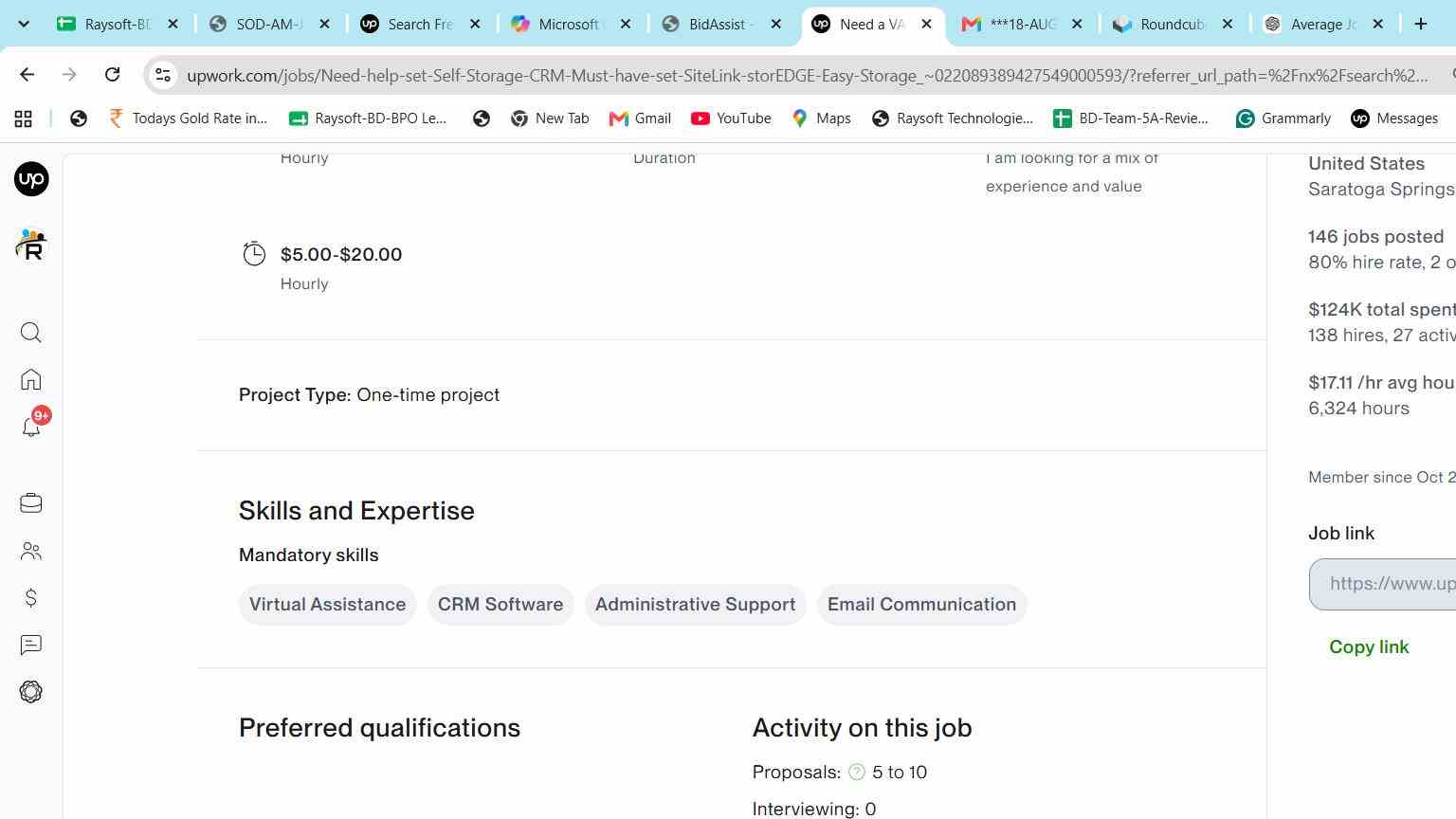The image size is (1456, 819).
Task: Open the search magnifier in sidebar
Action: (x=31, y=333)
